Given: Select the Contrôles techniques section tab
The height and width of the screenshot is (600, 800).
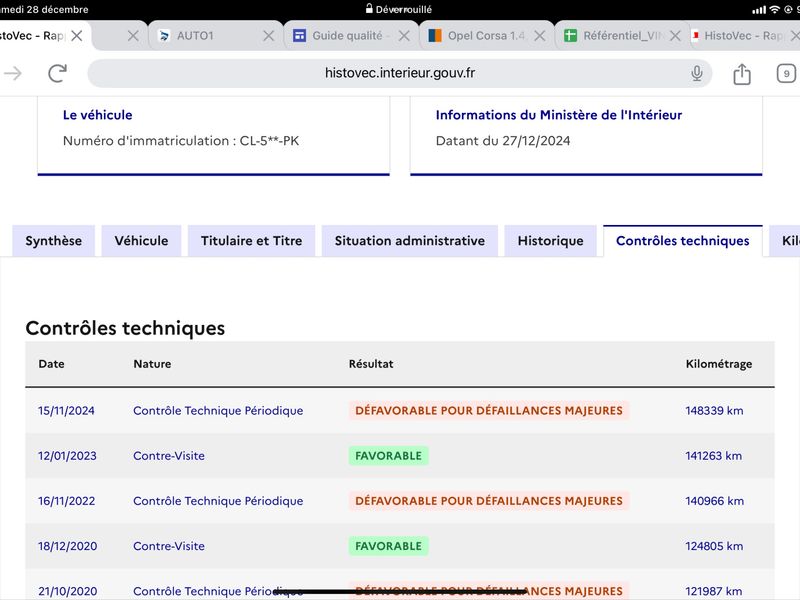Looking at the screenshot, I should (683, 241).
